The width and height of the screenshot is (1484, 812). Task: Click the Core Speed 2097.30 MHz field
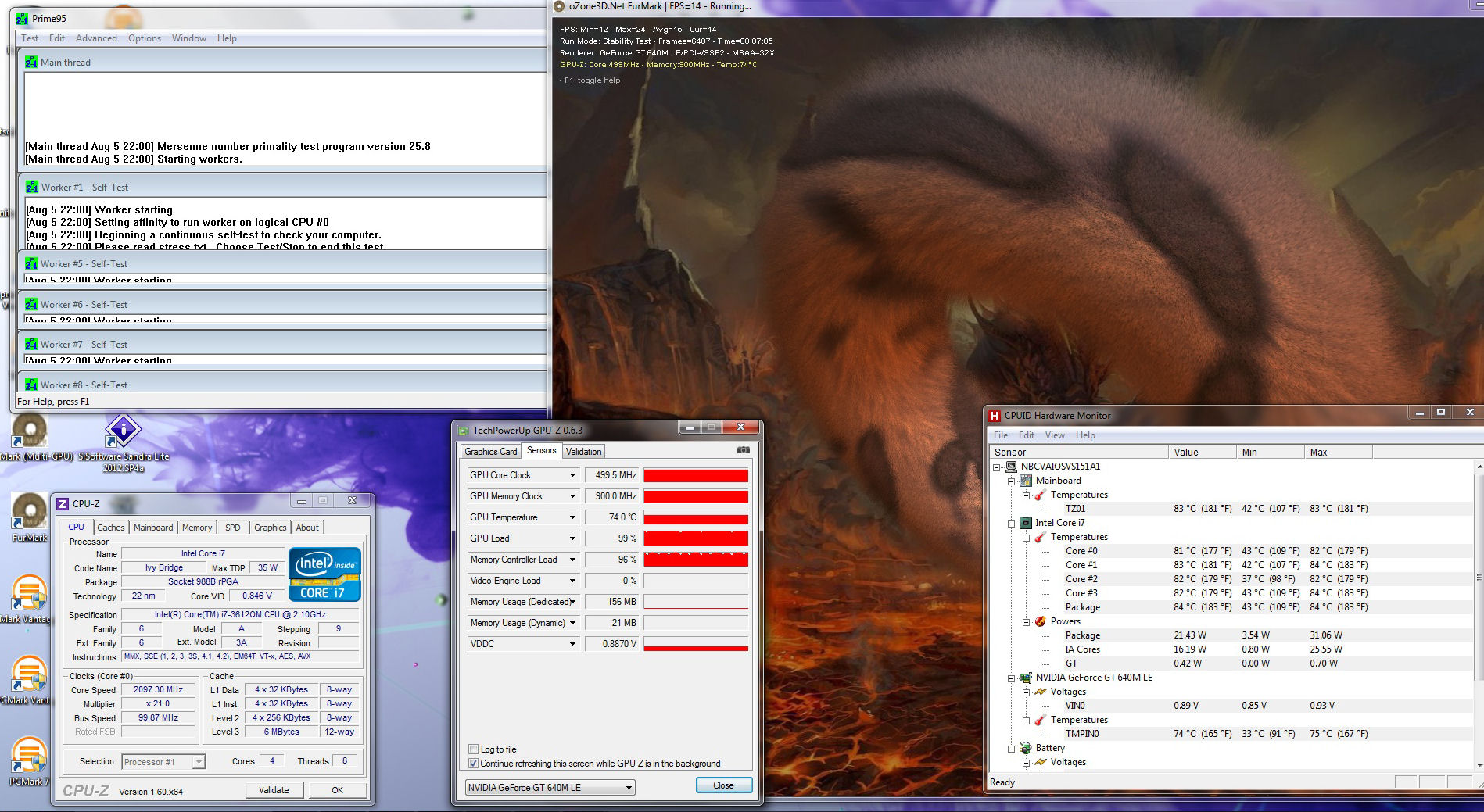(158, 690)
